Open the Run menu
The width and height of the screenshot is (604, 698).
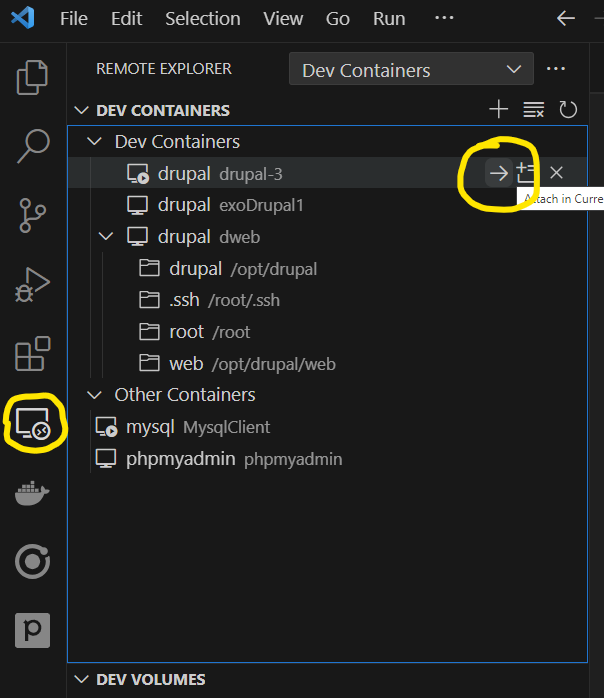click(x=389, y=19)
